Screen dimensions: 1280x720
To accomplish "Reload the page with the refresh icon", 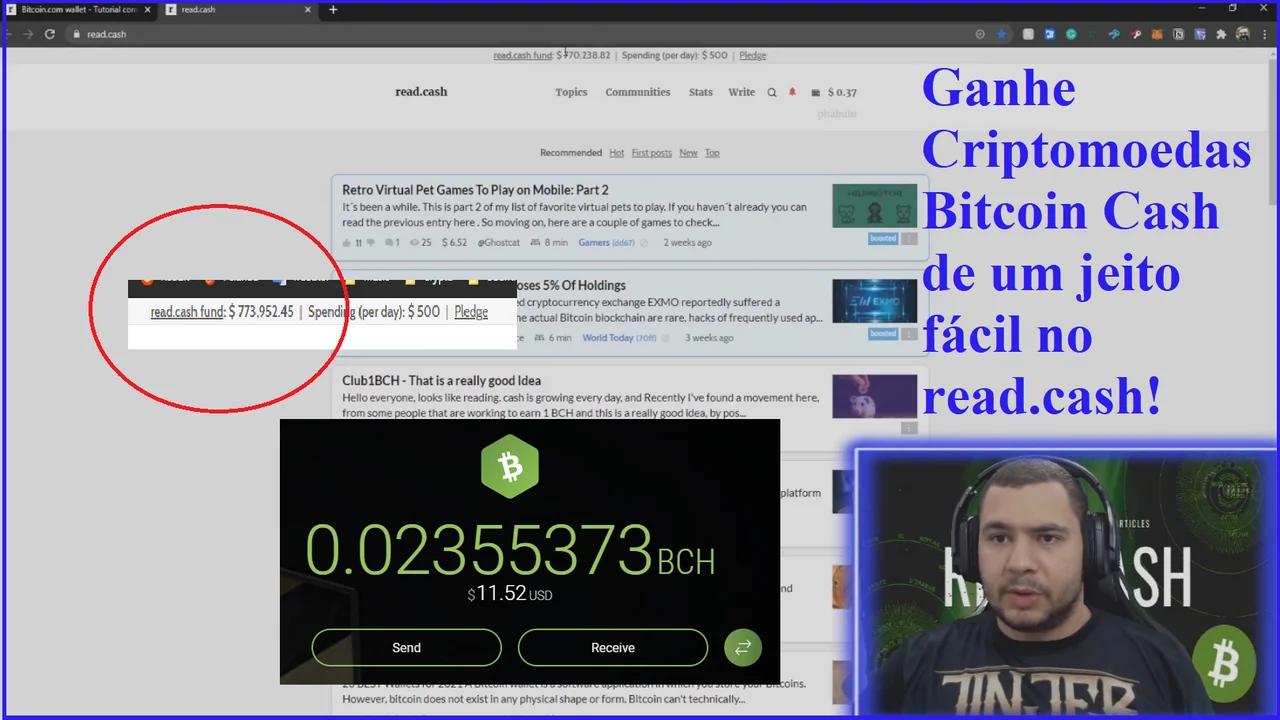I will [x=49, y=33].
